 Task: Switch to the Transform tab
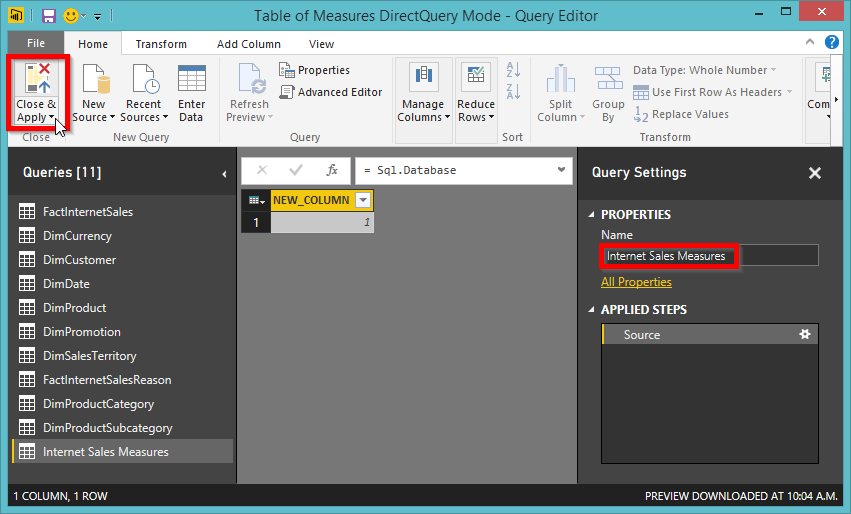(161, 44)
